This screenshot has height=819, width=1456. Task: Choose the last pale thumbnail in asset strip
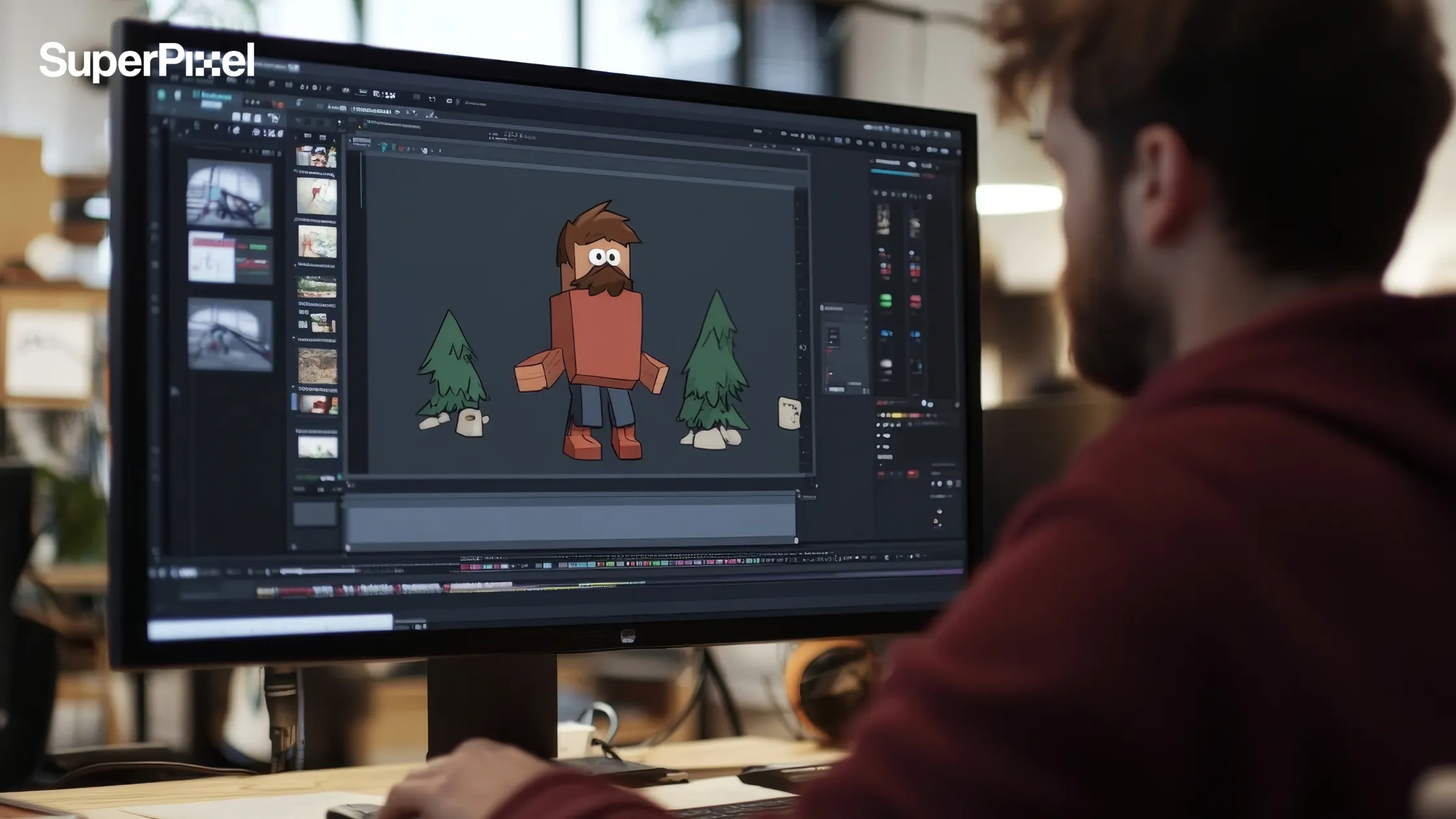[x=318, y=447]
